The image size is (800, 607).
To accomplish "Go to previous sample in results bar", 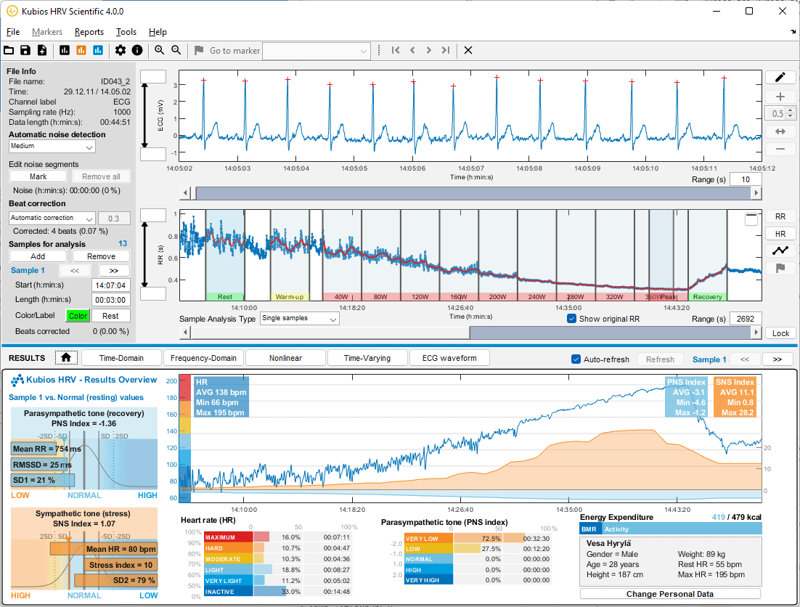I will coord(745,359).
